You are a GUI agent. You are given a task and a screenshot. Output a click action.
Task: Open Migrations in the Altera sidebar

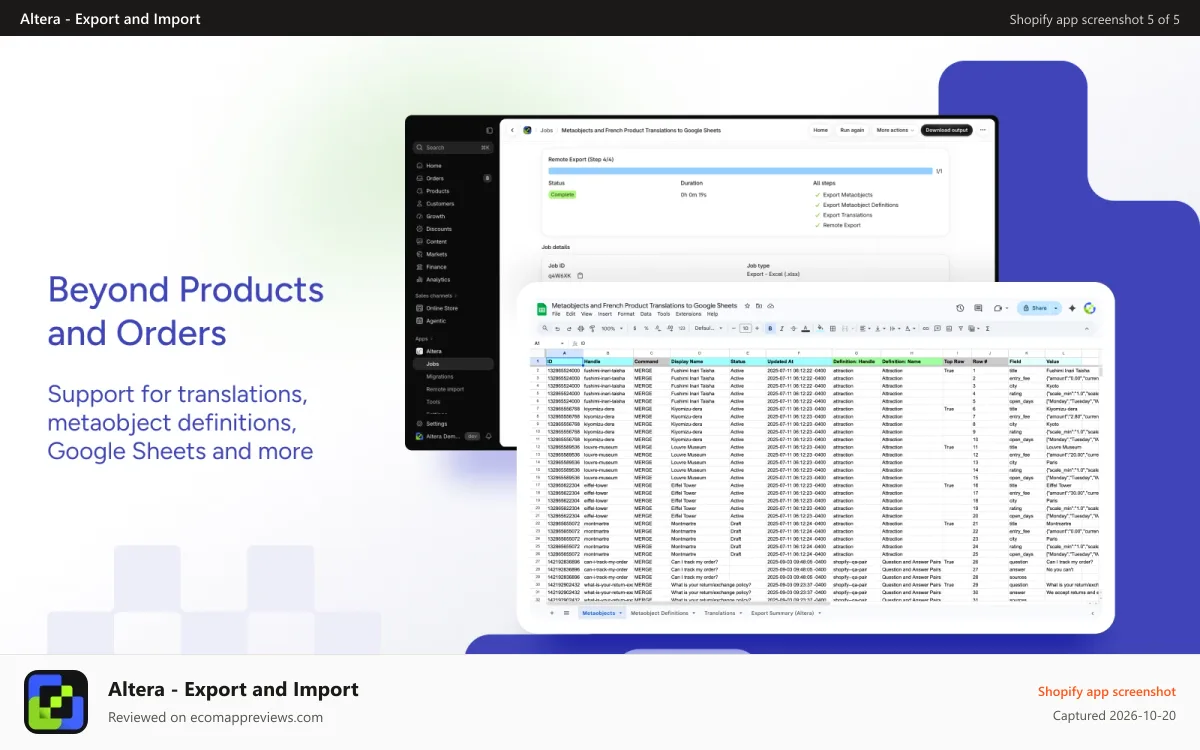pyautogui.click(x=439, y=376)
